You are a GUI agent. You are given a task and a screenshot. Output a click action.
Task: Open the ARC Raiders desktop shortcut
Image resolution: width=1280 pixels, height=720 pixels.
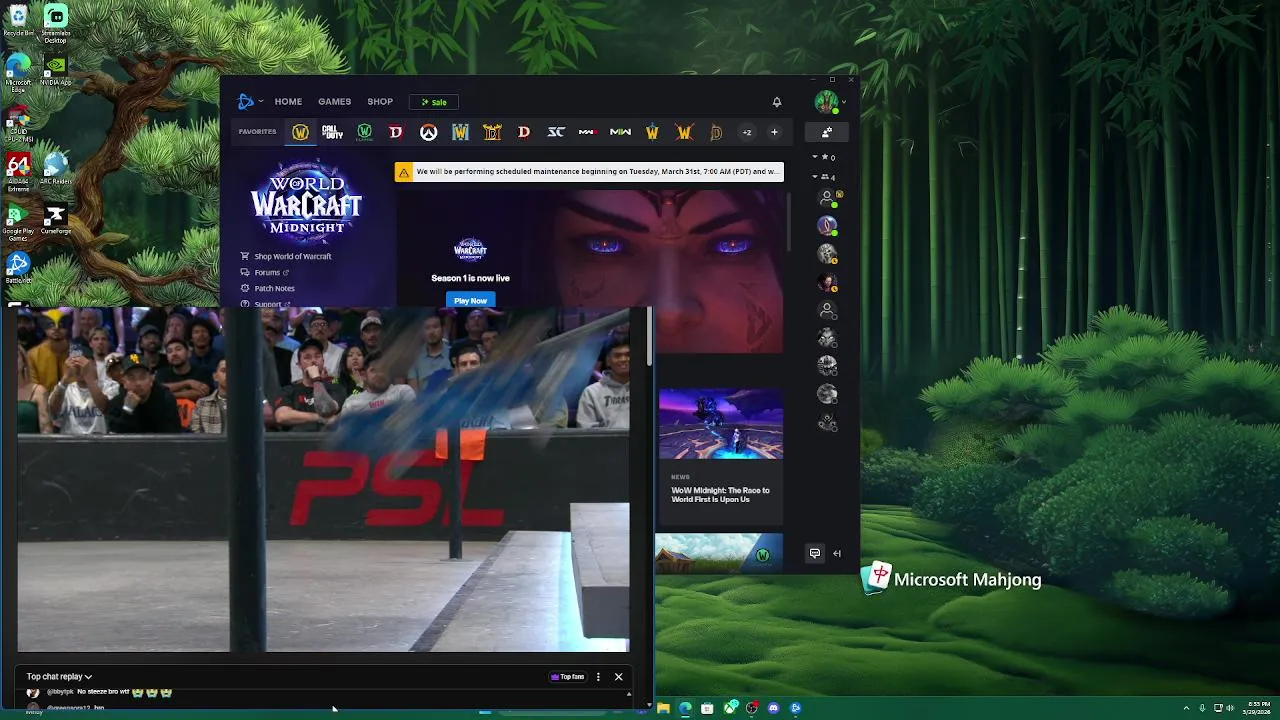coord(56,168)
